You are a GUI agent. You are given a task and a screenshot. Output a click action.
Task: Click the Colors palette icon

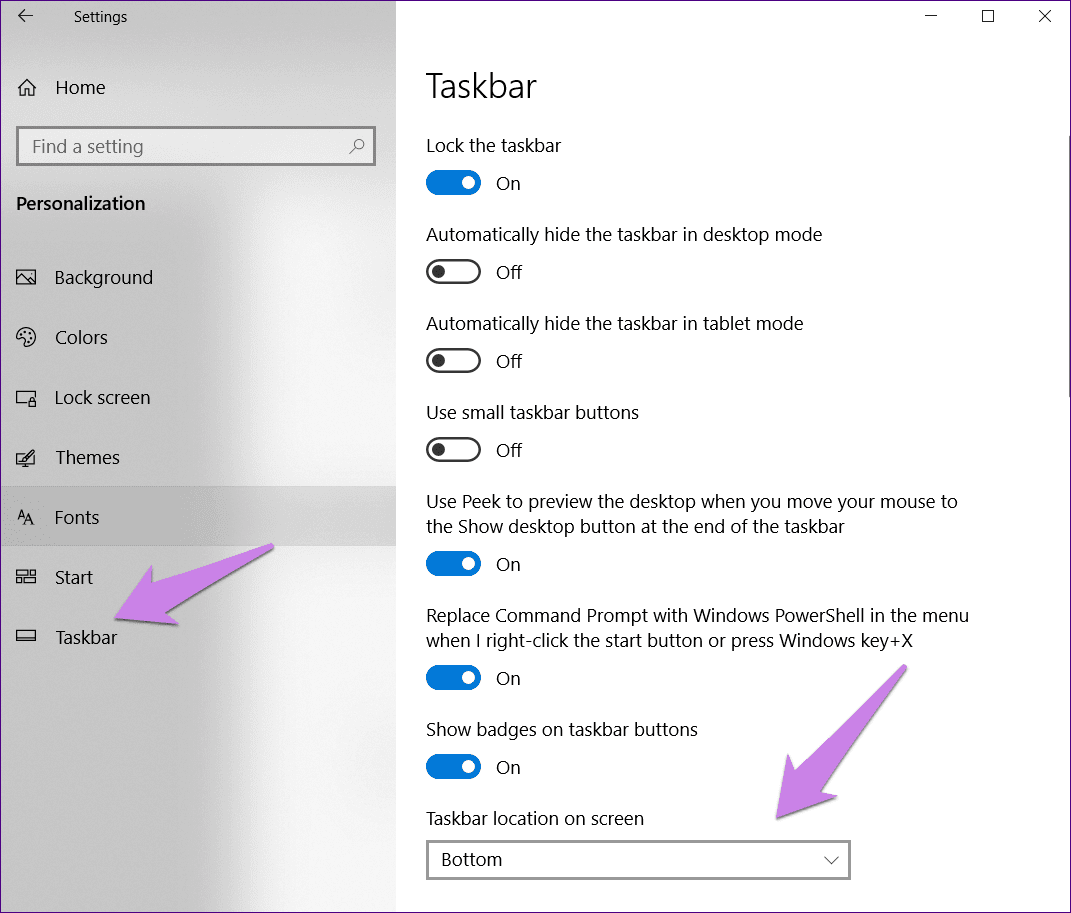tap(26, 337)
